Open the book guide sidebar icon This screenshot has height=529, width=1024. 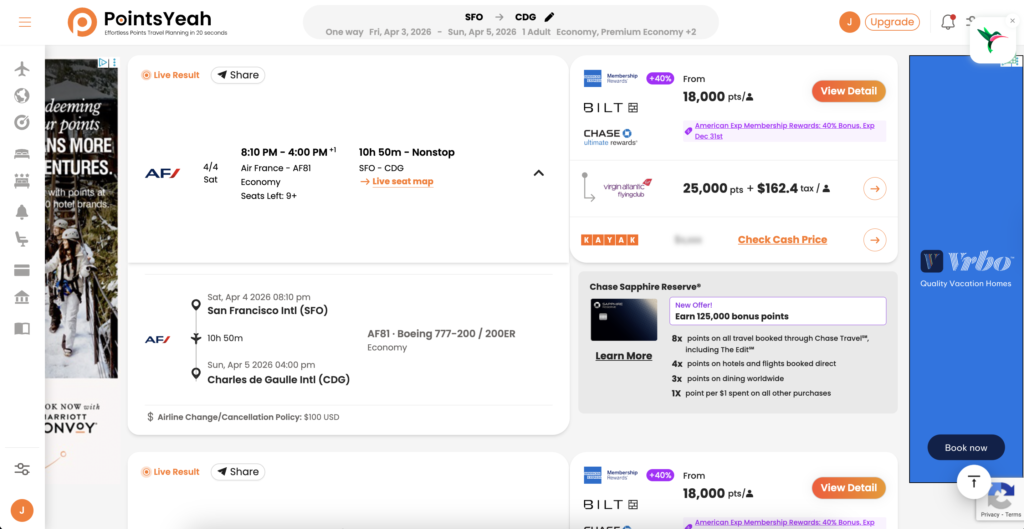pyautogui.click(x=22, y=328)
